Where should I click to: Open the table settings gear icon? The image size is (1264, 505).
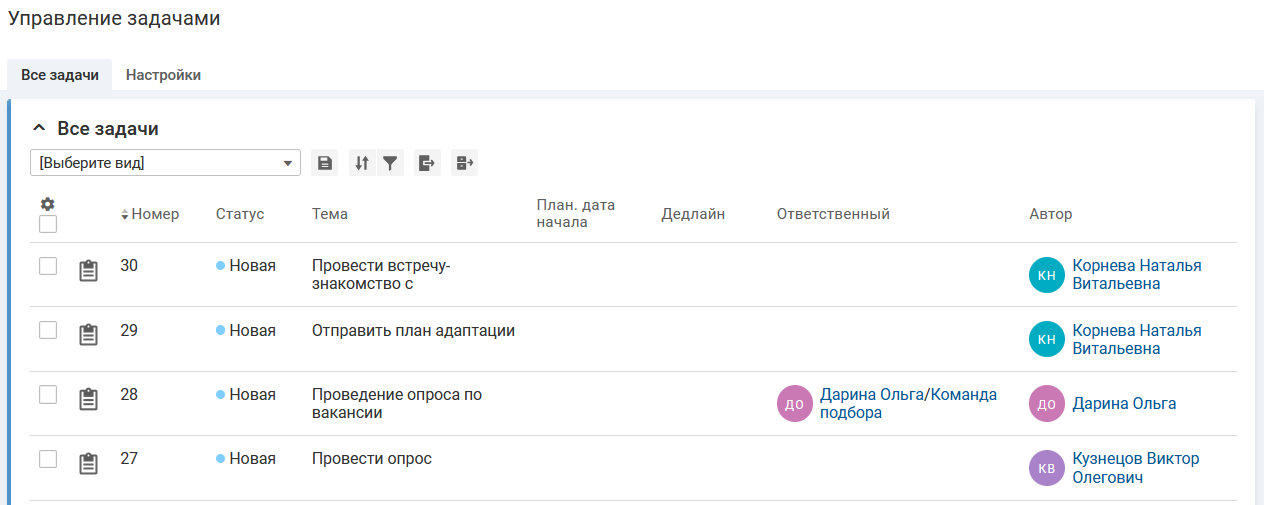click(47, 204)
